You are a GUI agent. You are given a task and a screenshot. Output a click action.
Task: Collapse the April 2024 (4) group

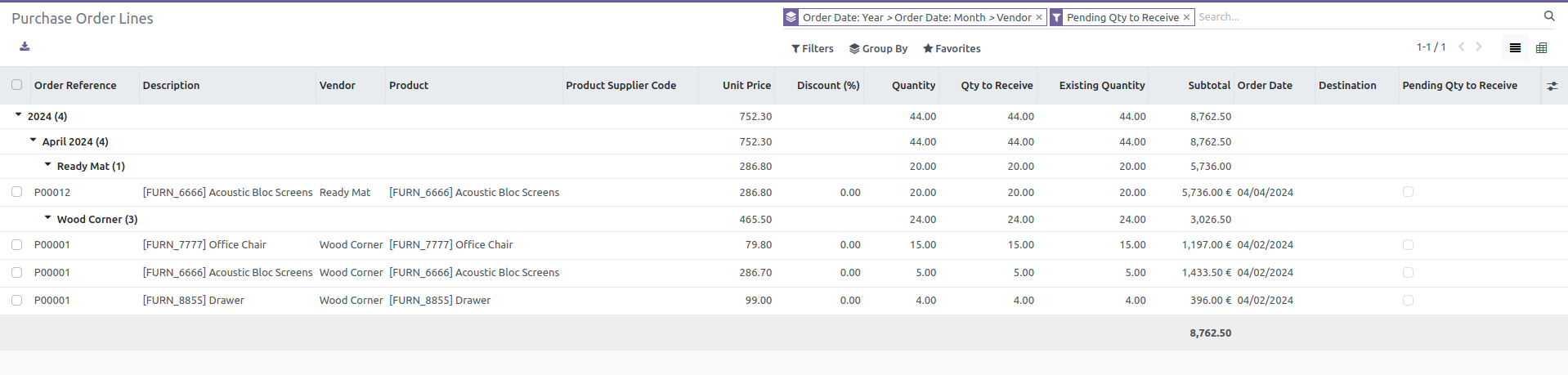point(69,141)
